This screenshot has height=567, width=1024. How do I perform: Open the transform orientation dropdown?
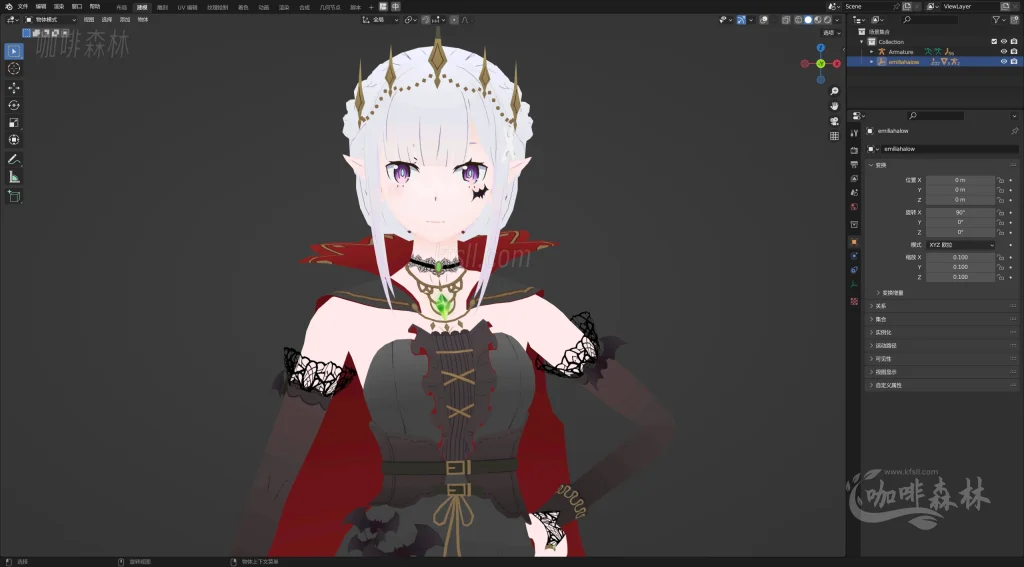(380, 20)
